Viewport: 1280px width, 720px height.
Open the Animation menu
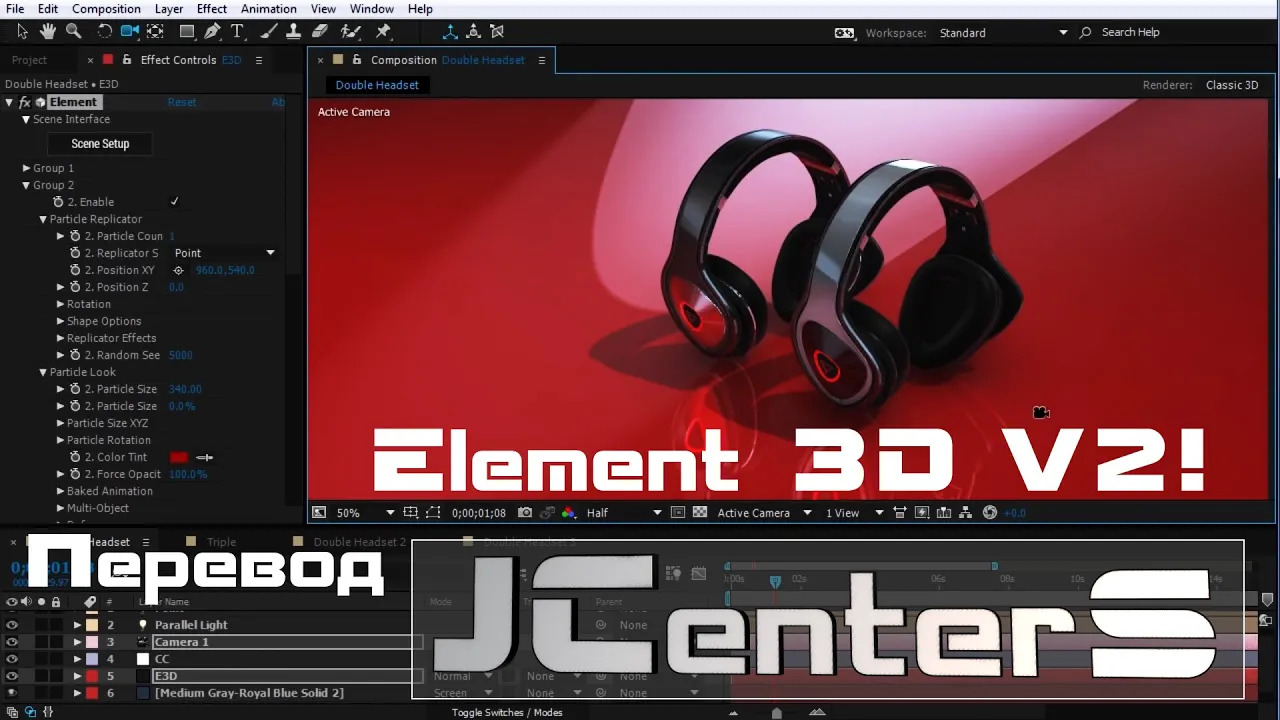[x=269, y=9]
